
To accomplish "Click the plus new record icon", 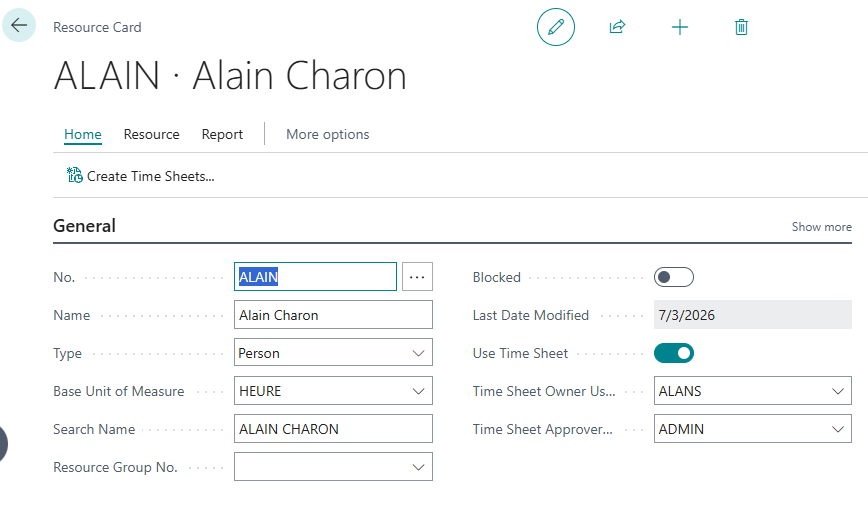I will tap(680, 27).
